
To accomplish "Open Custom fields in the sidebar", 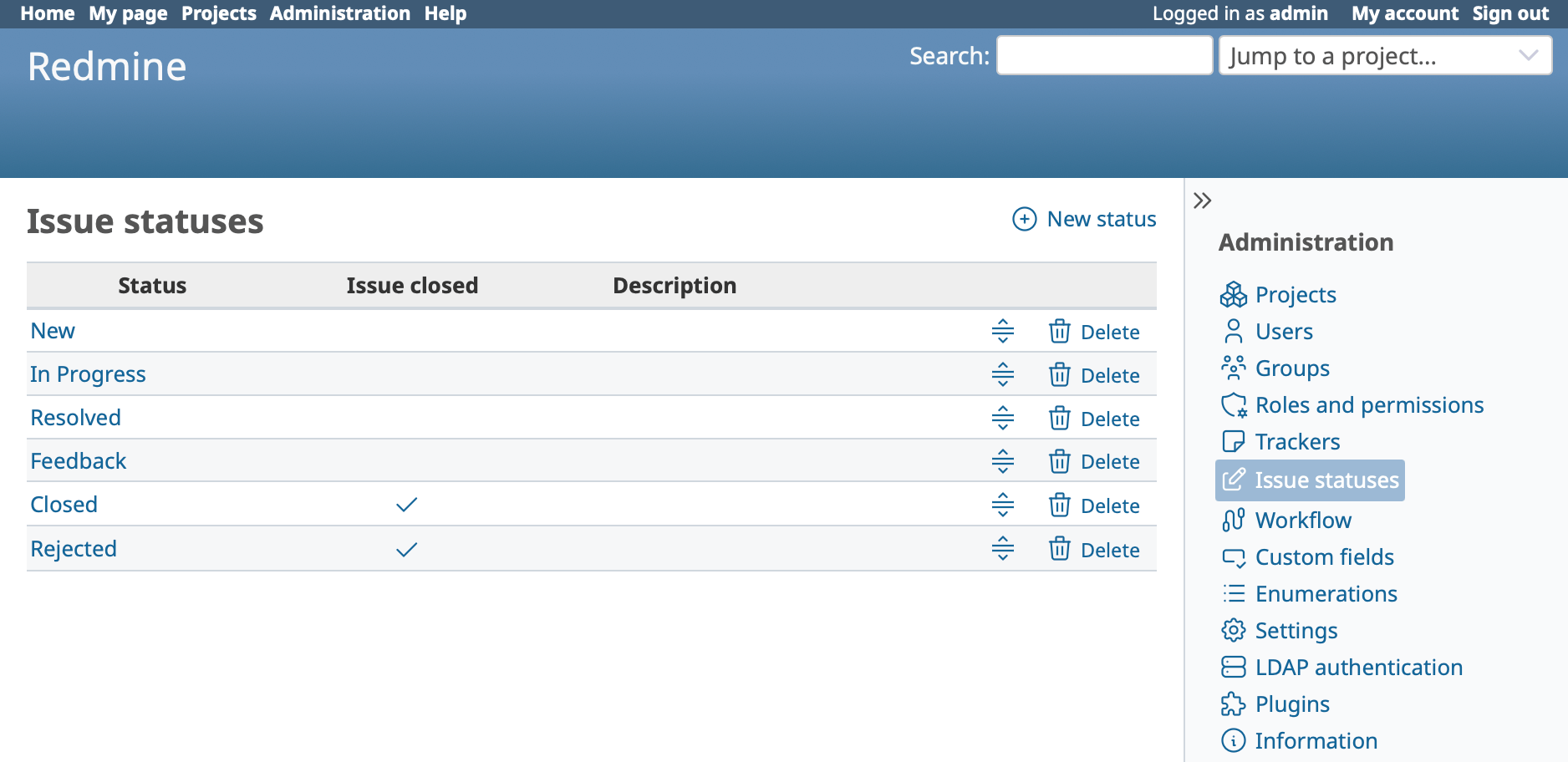I will pos(1324,557).
